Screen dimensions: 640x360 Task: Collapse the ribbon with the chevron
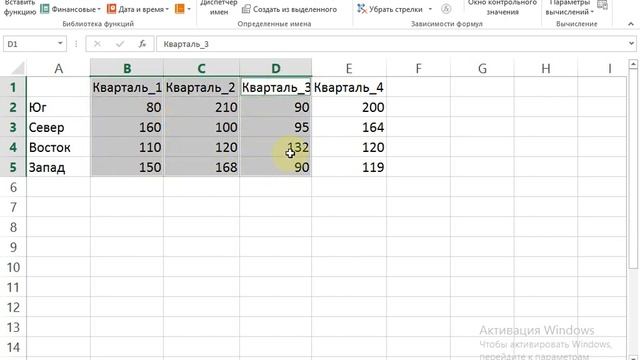click(631, 24)
